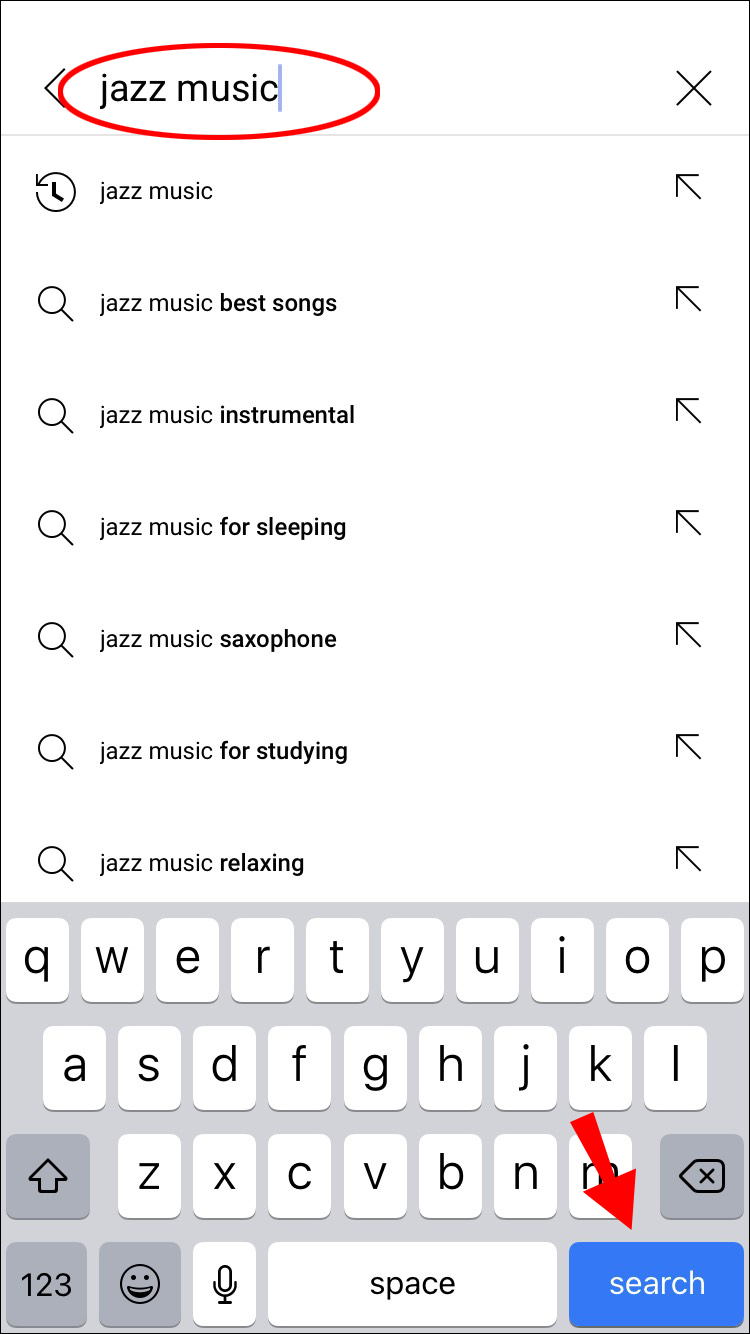Clear the search text with X icon
Image resolution: width=750 pixels, height=1334 pixels.
click(693, 88)
